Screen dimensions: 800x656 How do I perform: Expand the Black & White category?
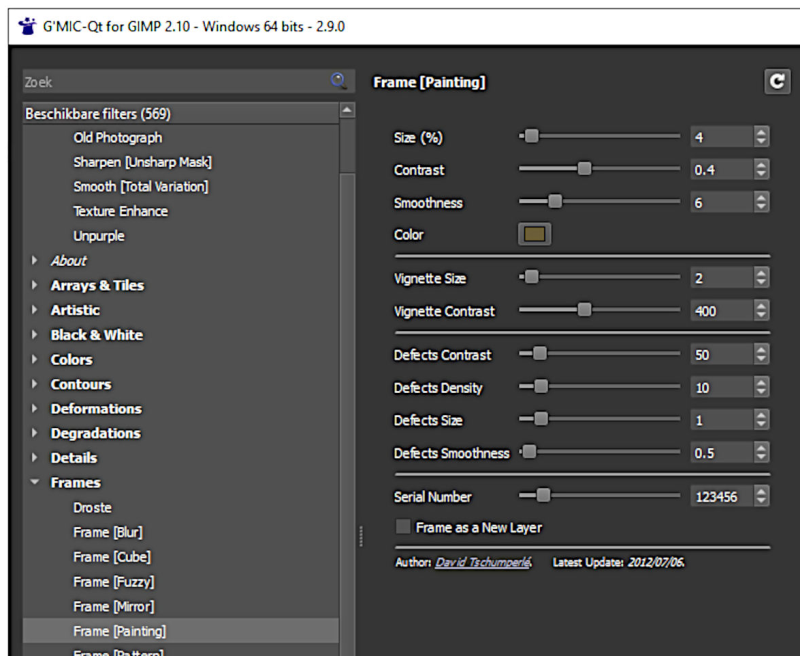[34, 334]
